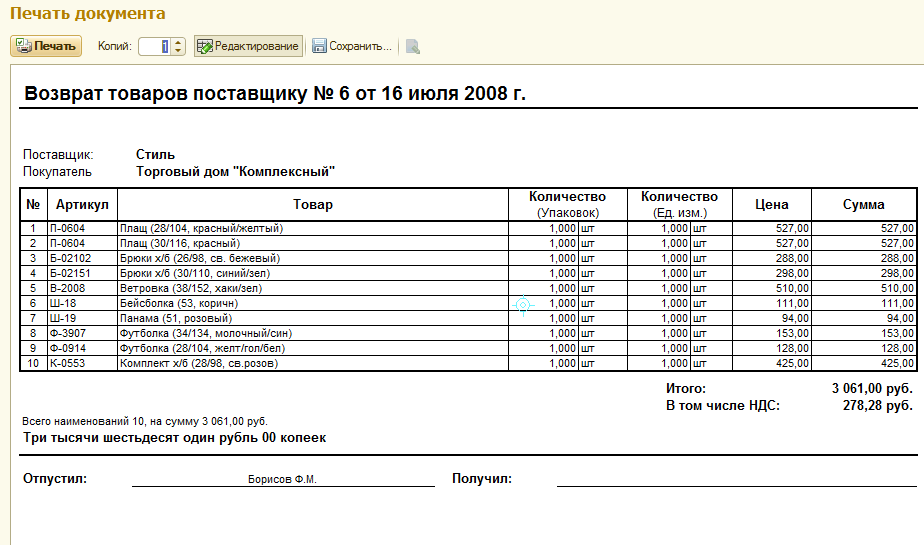The height and width of the screenshot is (545, 924).
Task: Click the Отпустил: label
Action: 55,478
